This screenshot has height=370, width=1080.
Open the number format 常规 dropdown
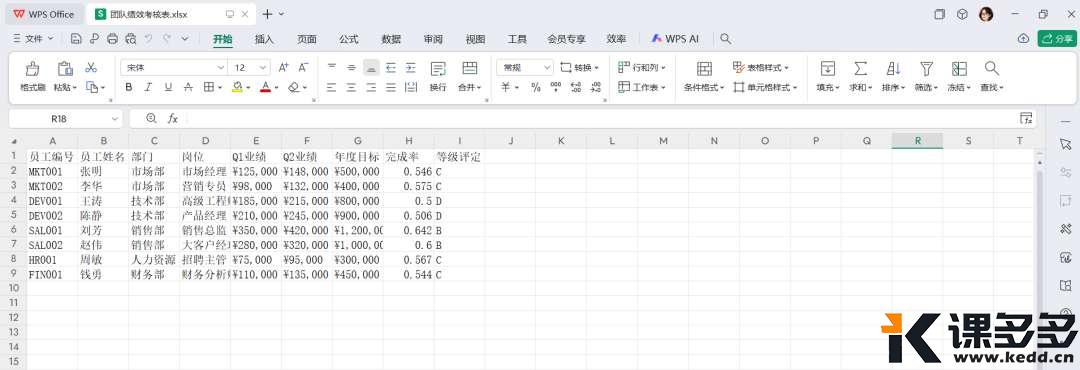pos(525,68)
